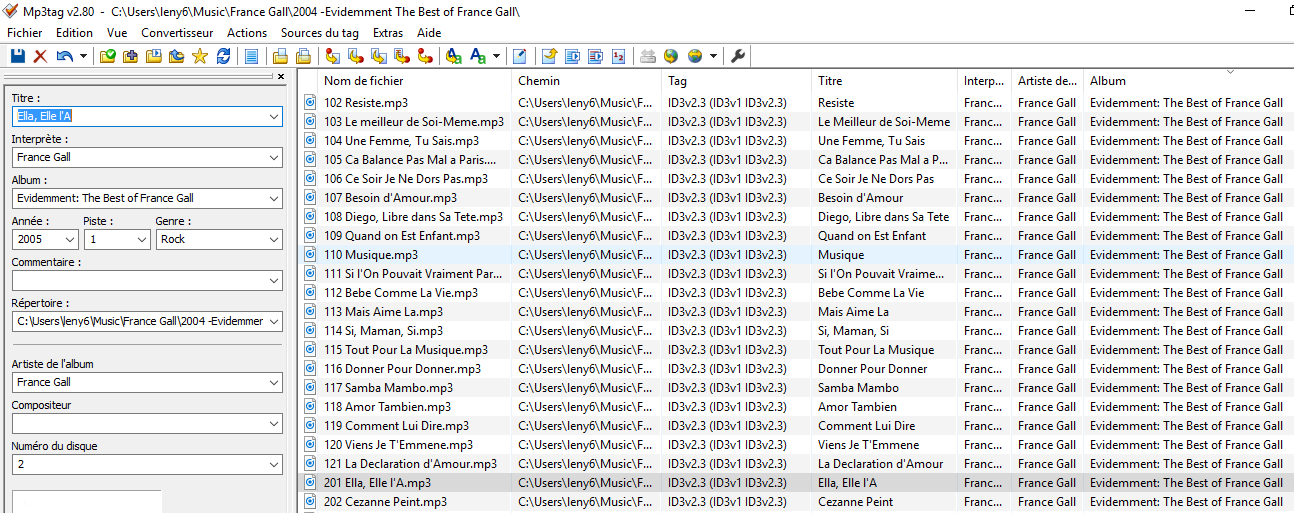Click the second Aa Quick Actions icon
The width and height of the screenshot is (1294, 513).
[x=478, y=56]
